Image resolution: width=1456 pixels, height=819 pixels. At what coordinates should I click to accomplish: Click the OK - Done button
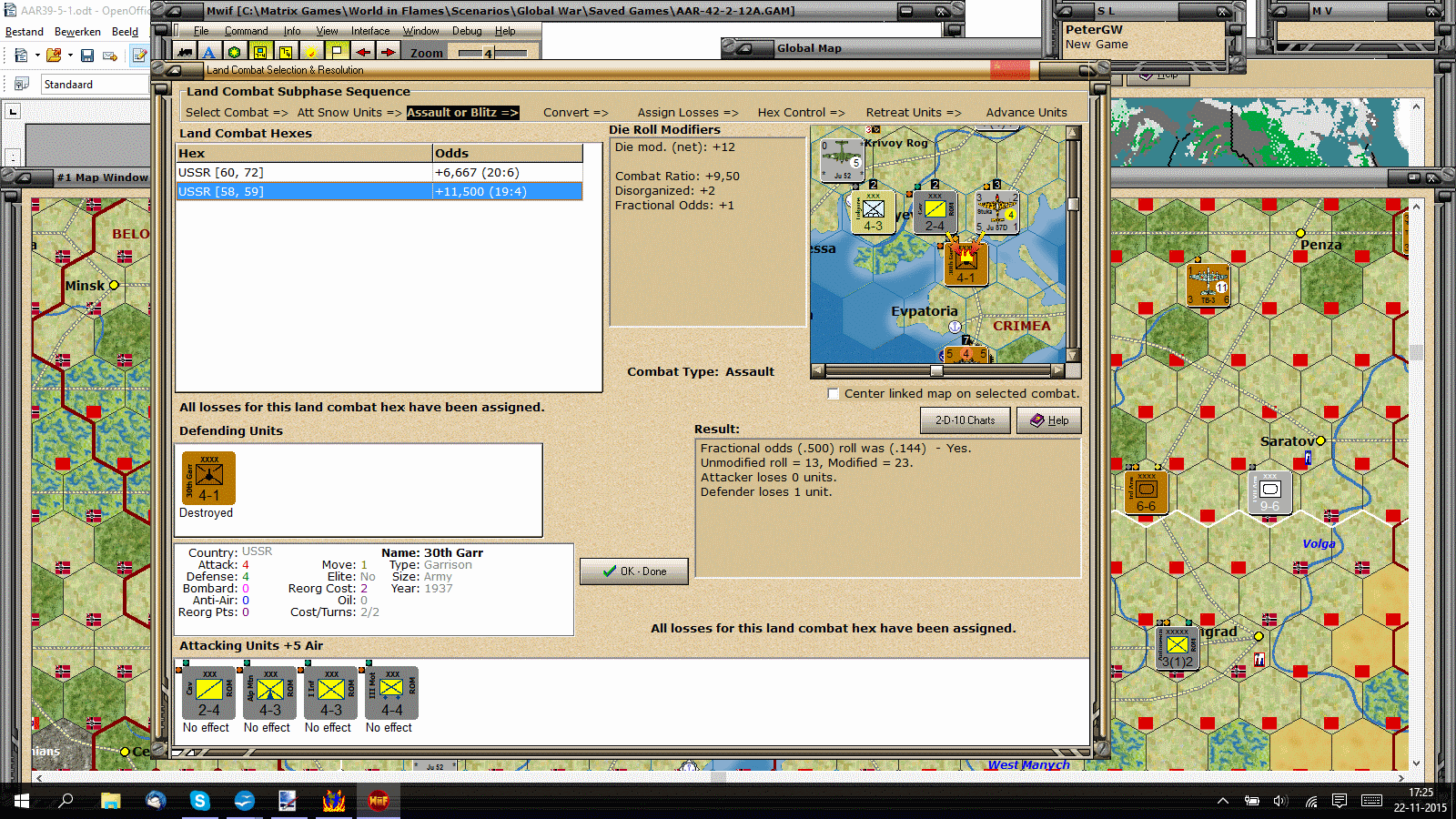[634, 571]
